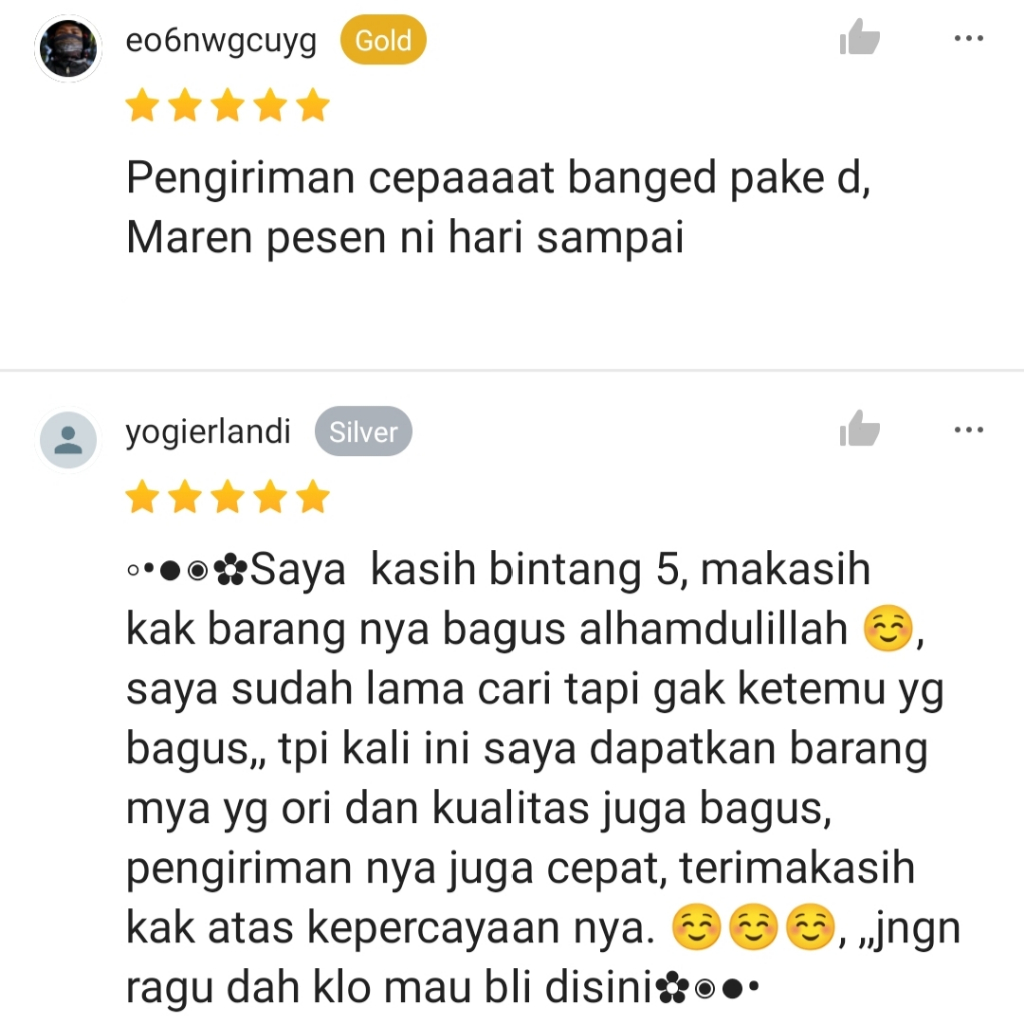Open three-dot menu on yogierlandi's review
1024x1024 pixels.
coord(968,430)
